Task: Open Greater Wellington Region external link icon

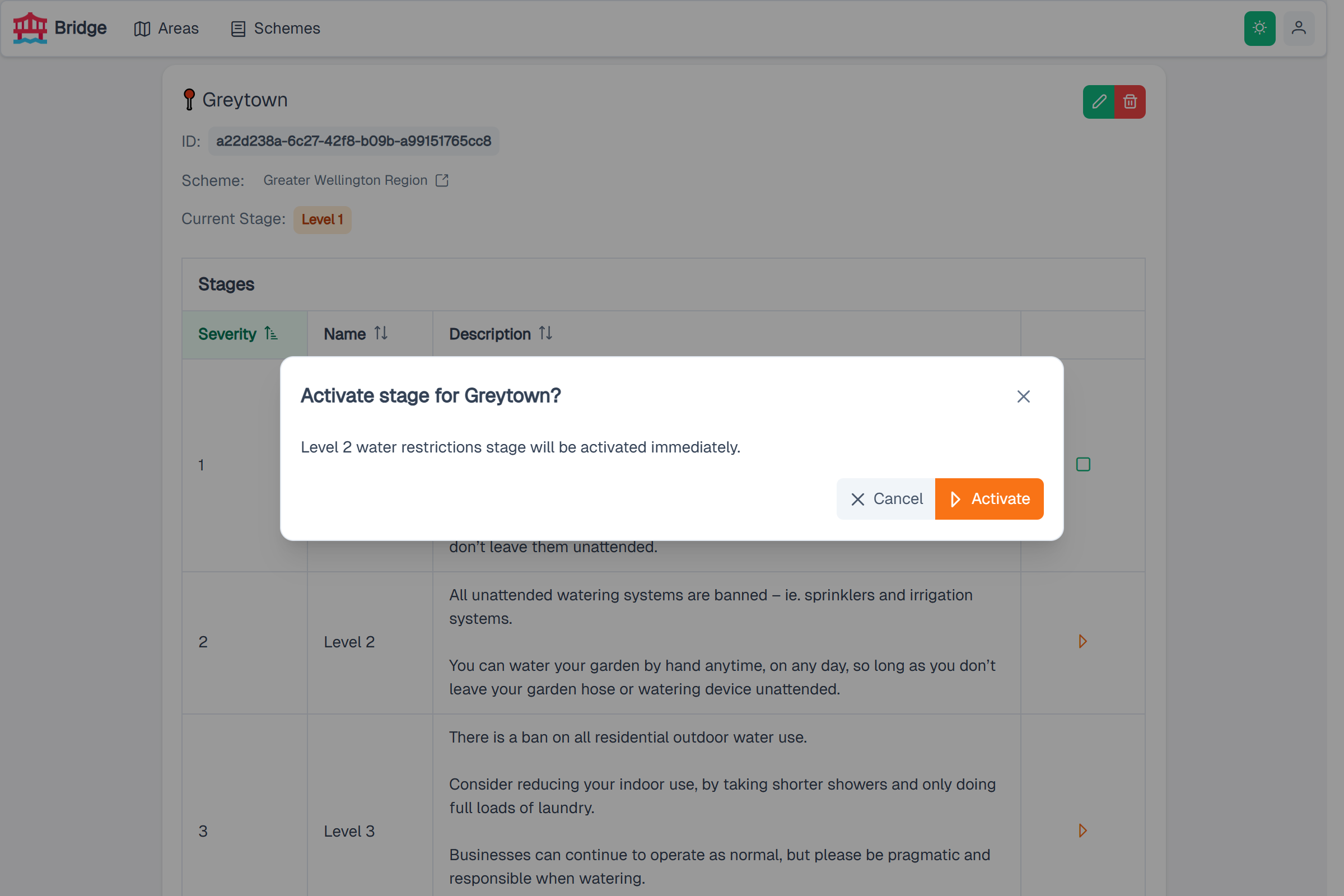Action: 442,180
